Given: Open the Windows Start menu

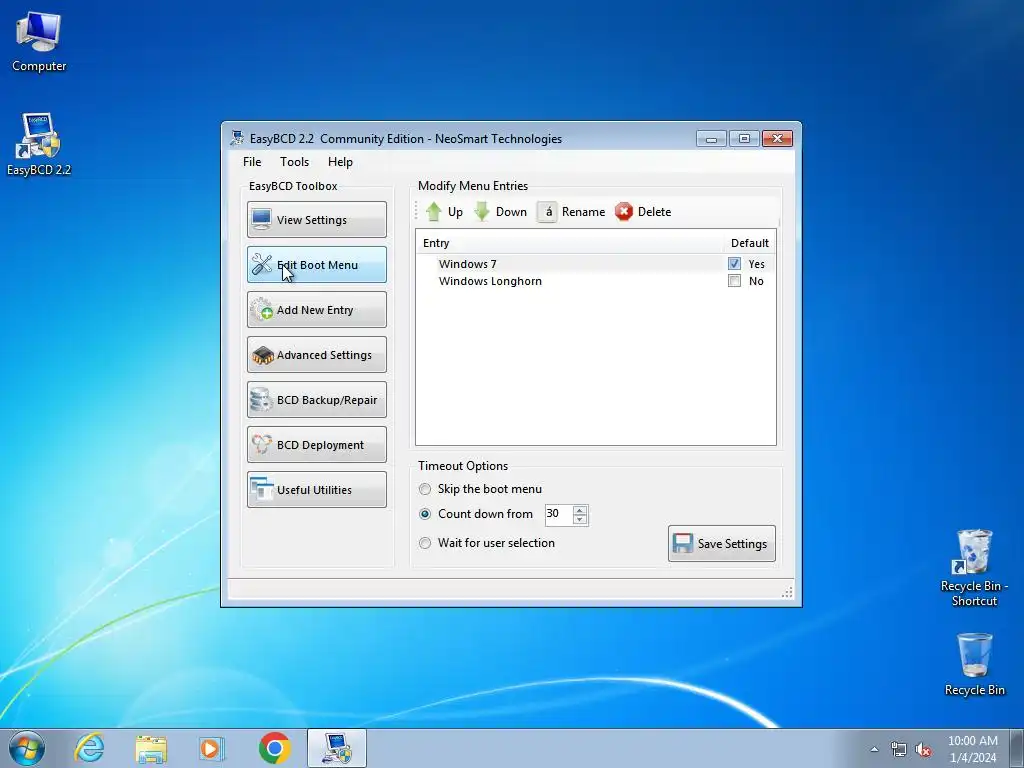Looking at the screenshot, I should (x=27, y=748).
